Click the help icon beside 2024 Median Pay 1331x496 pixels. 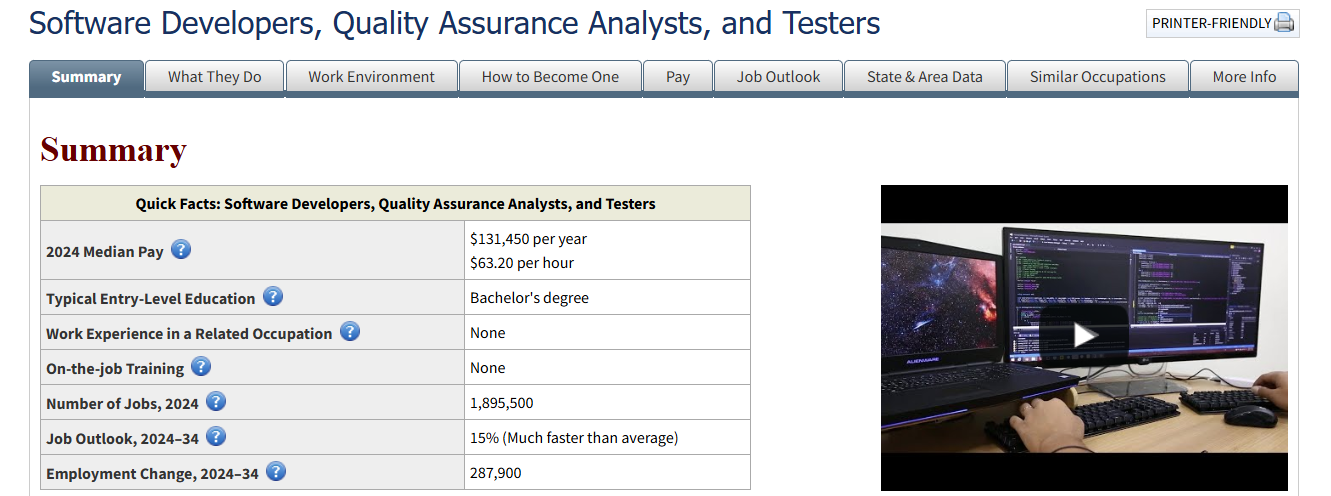[181, 250]
